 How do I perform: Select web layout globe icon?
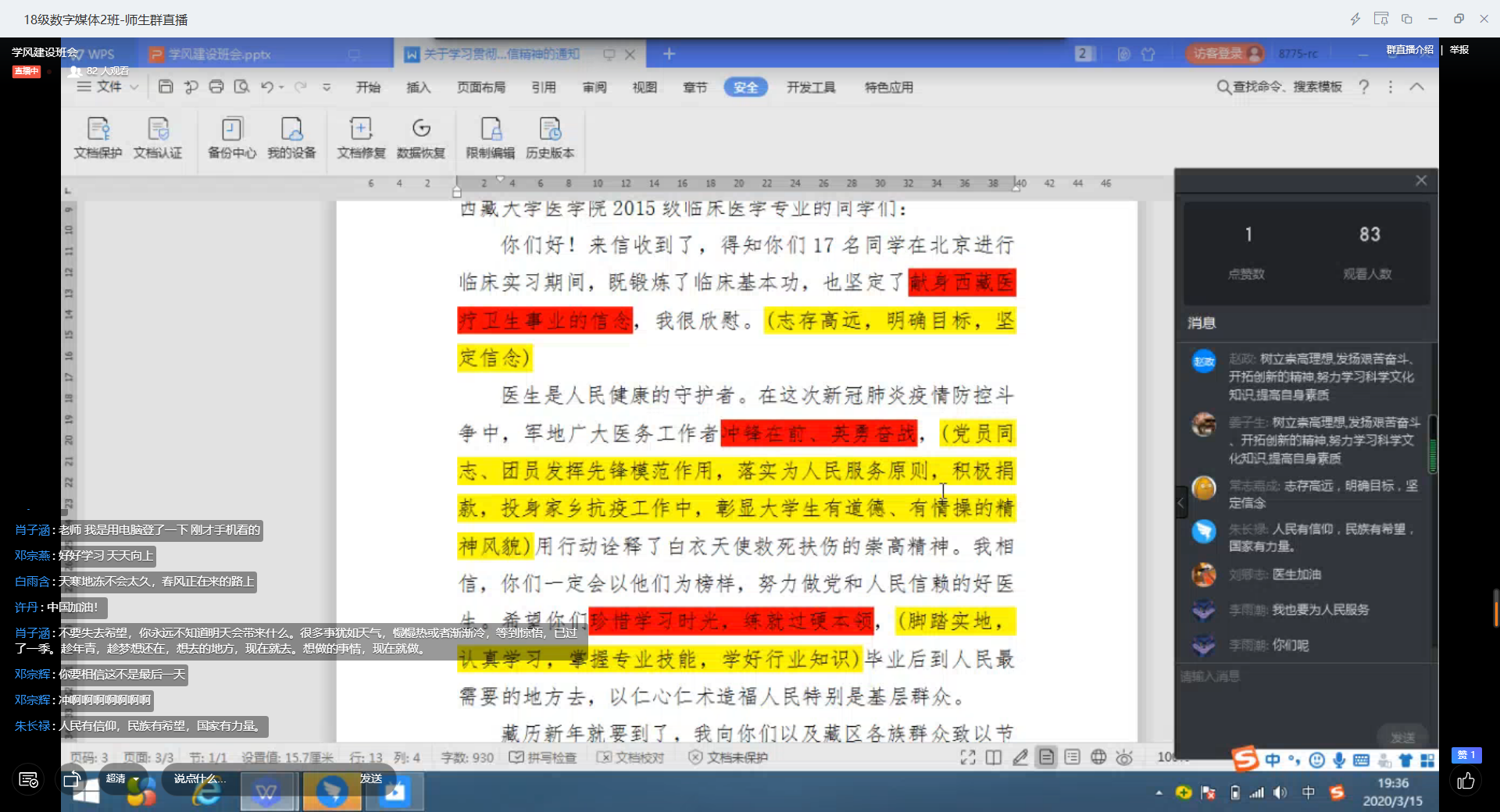(x=1098, y=757)
